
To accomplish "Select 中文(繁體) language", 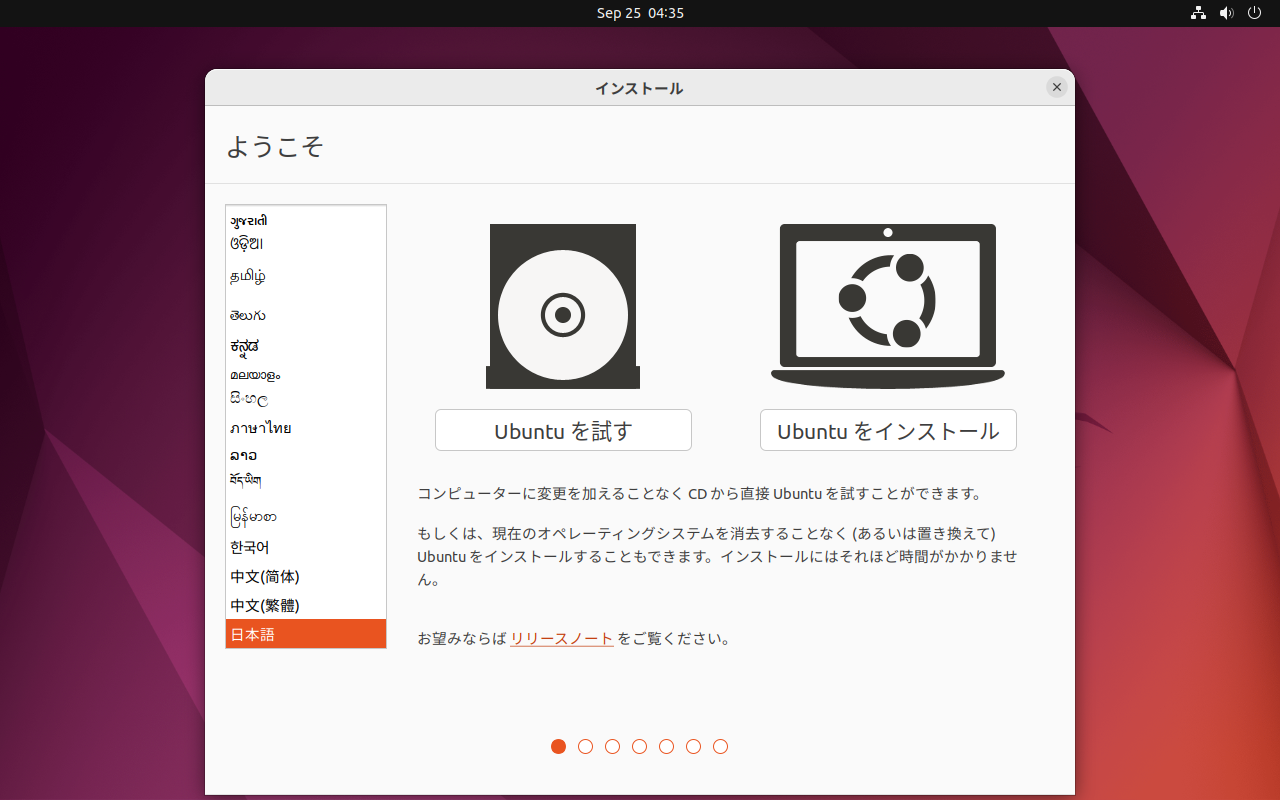I will [x=305, y=605].
